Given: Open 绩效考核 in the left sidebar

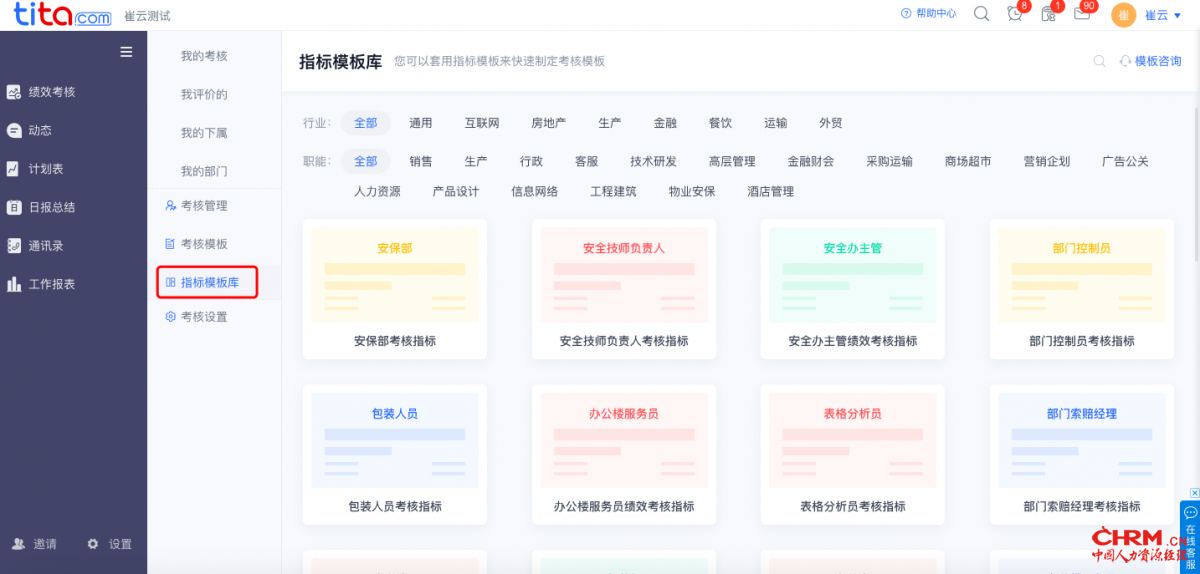Looking at the screenshot, I should 50,92.
